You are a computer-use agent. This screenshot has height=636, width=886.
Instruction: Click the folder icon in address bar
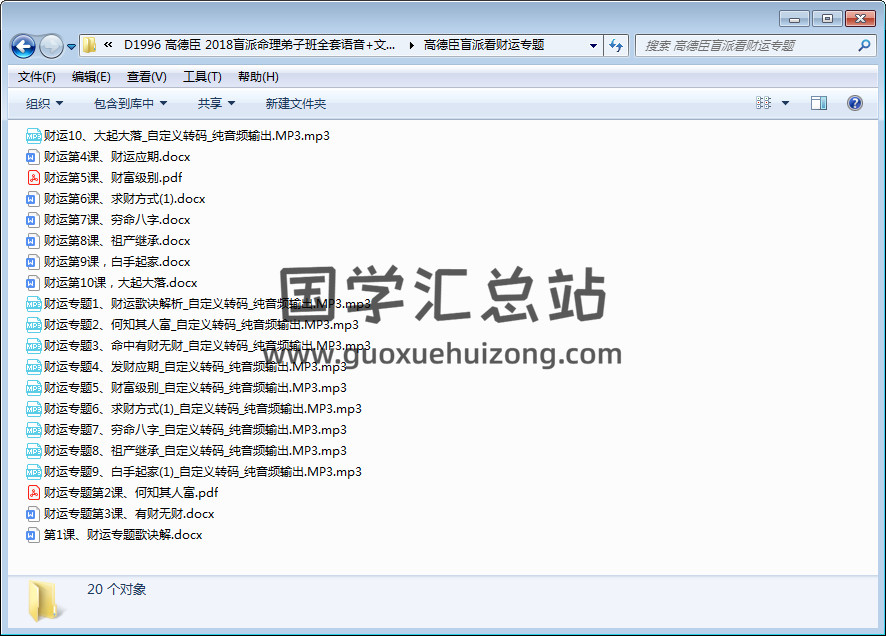89,45
